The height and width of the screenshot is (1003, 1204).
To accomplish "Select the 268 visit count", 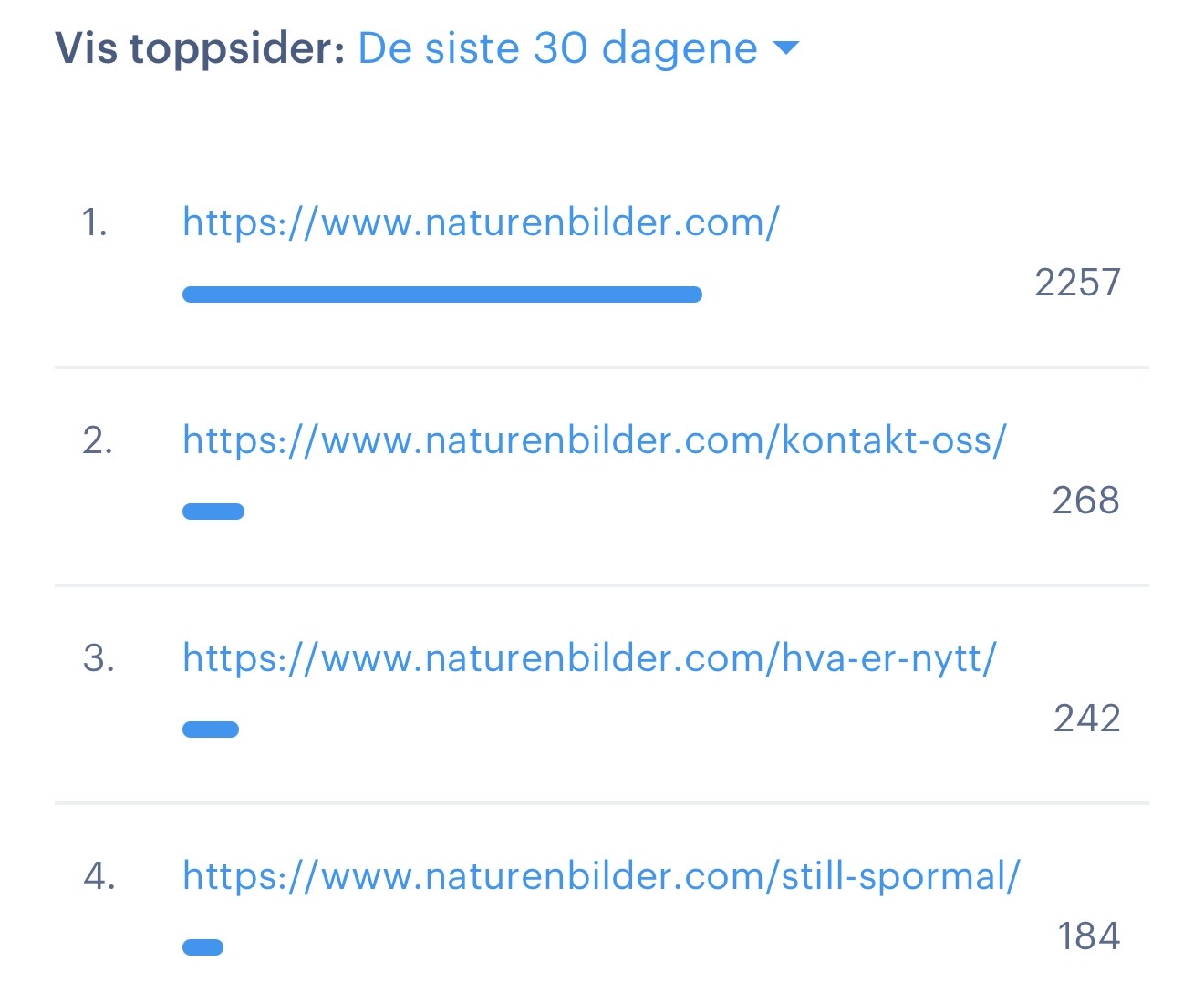I will (x=1085, y=501).
